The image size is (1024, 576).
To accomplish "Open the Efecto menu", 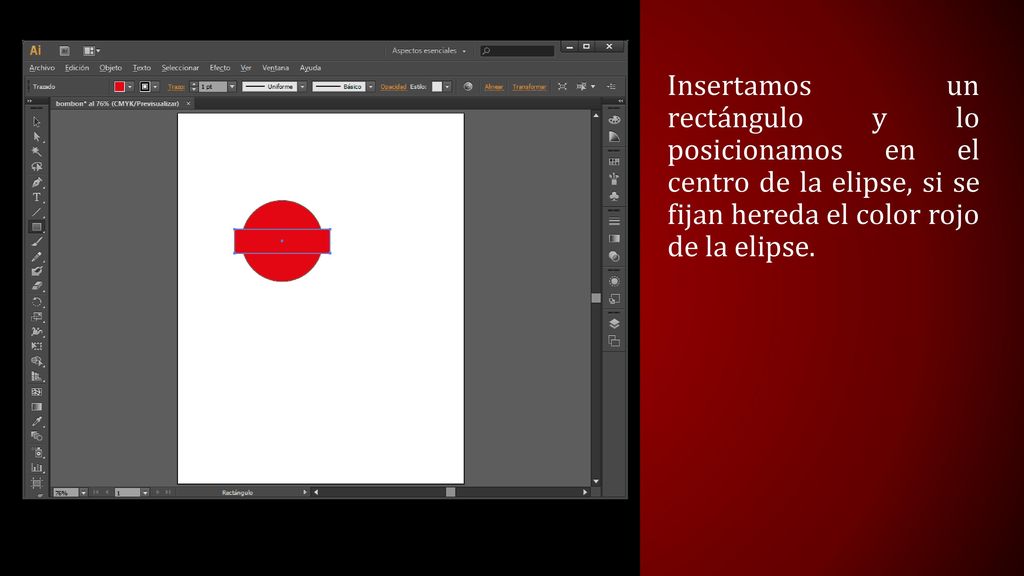I will tap(219, 68).
